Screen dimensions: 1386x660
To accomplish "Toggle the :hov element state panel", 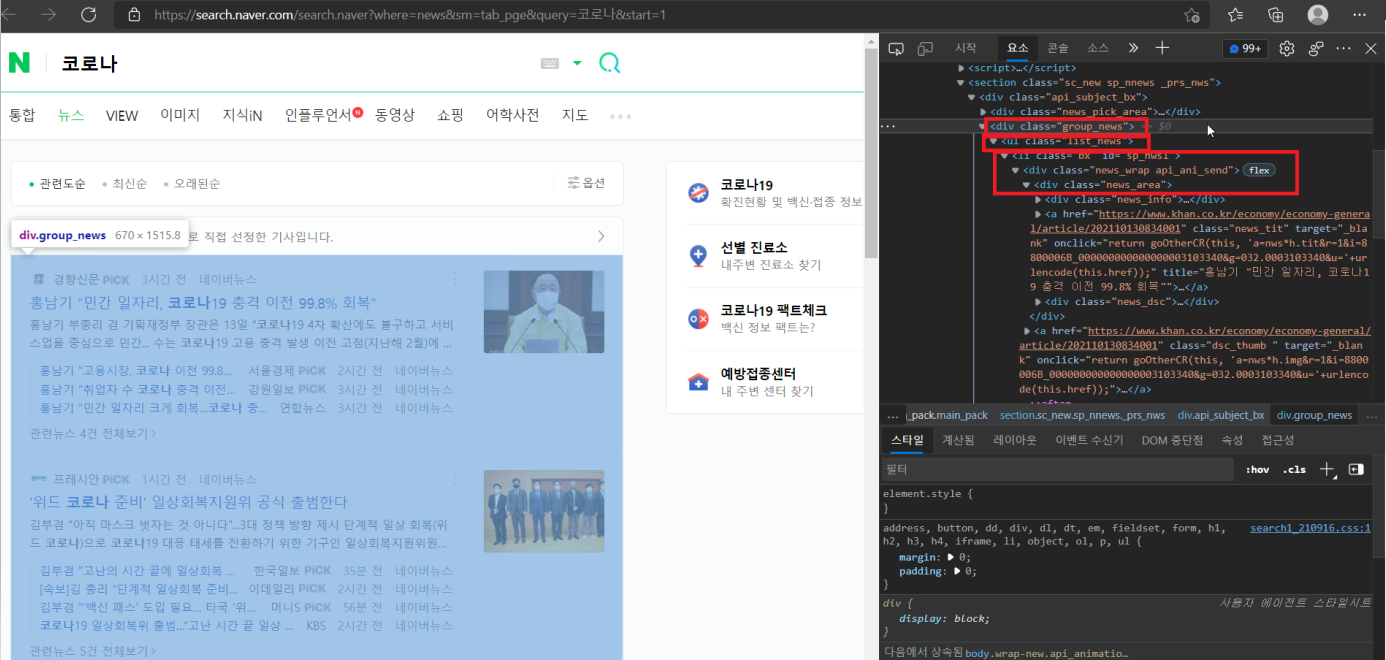I will pos(1257,469).
